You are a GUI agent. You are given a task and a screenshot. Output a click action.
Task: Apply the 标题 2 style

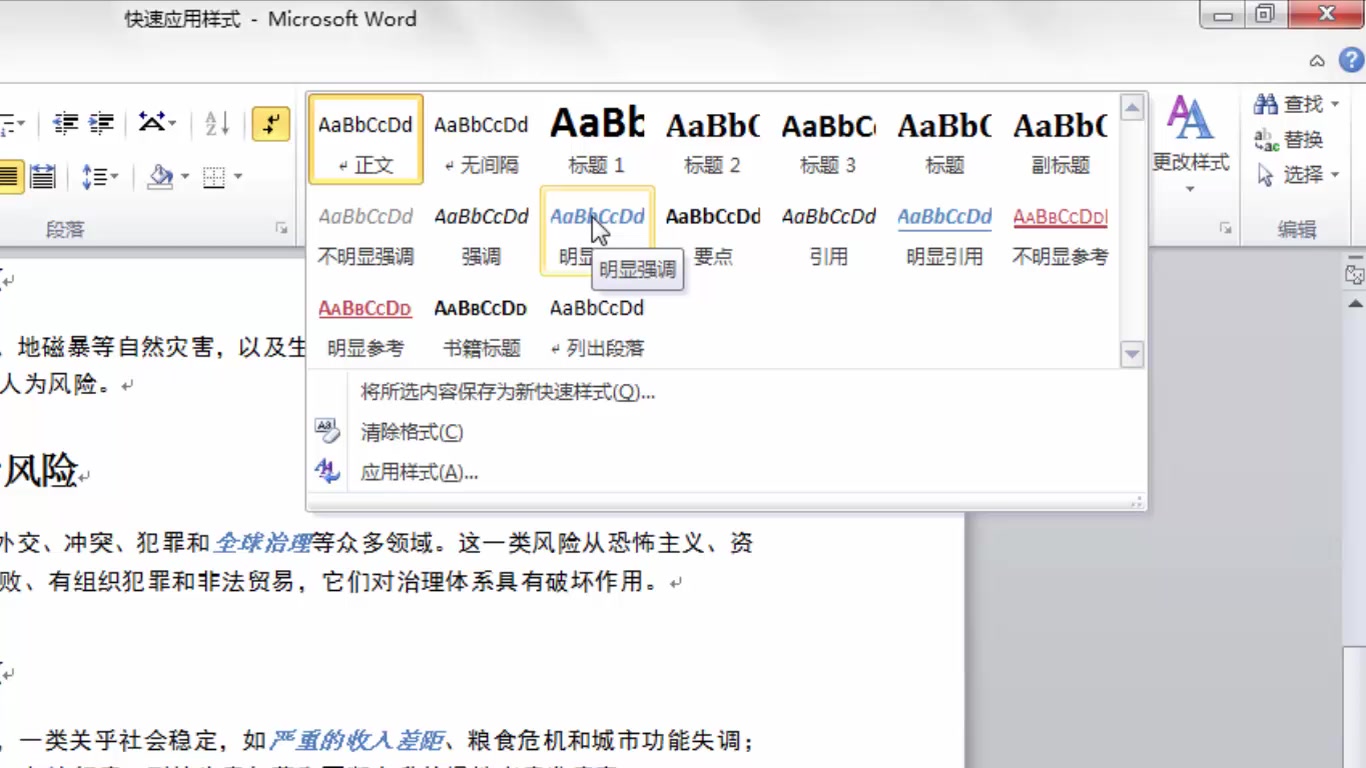click(x=713, y=140)
